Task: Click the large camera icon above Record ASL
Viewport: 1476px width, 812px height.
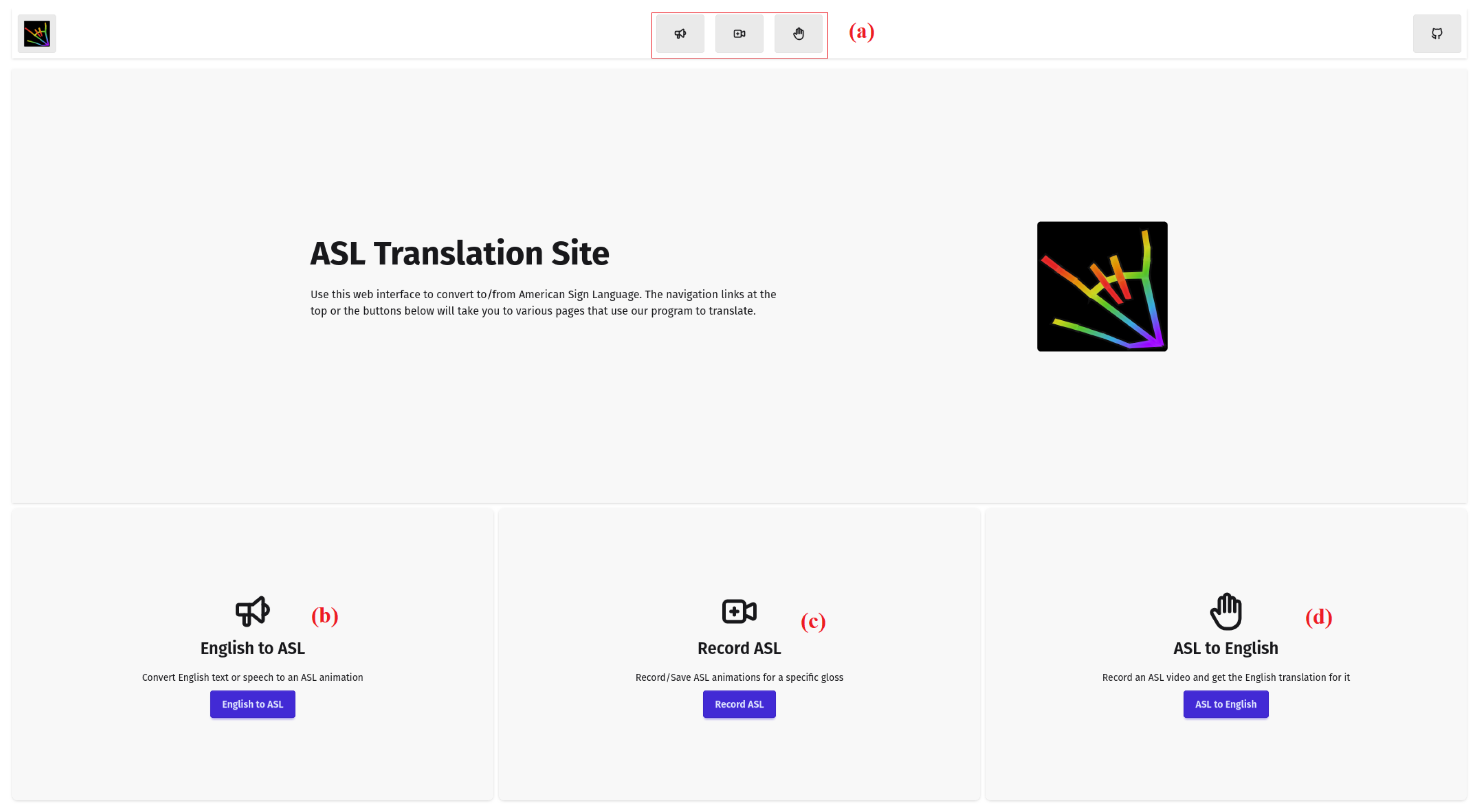Action: [x=739, y=611]
